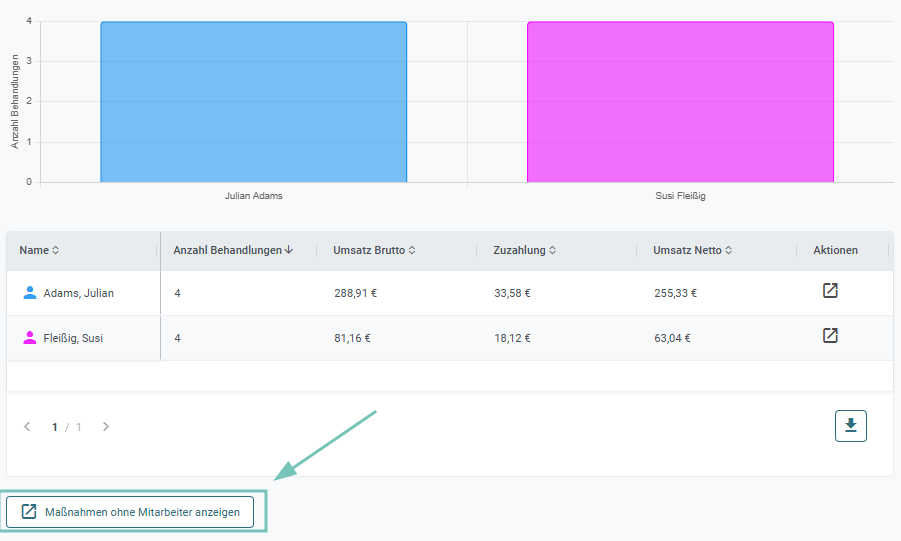Click Julian Adams chart axis label
901x541 pixels.
coord(253,195)
